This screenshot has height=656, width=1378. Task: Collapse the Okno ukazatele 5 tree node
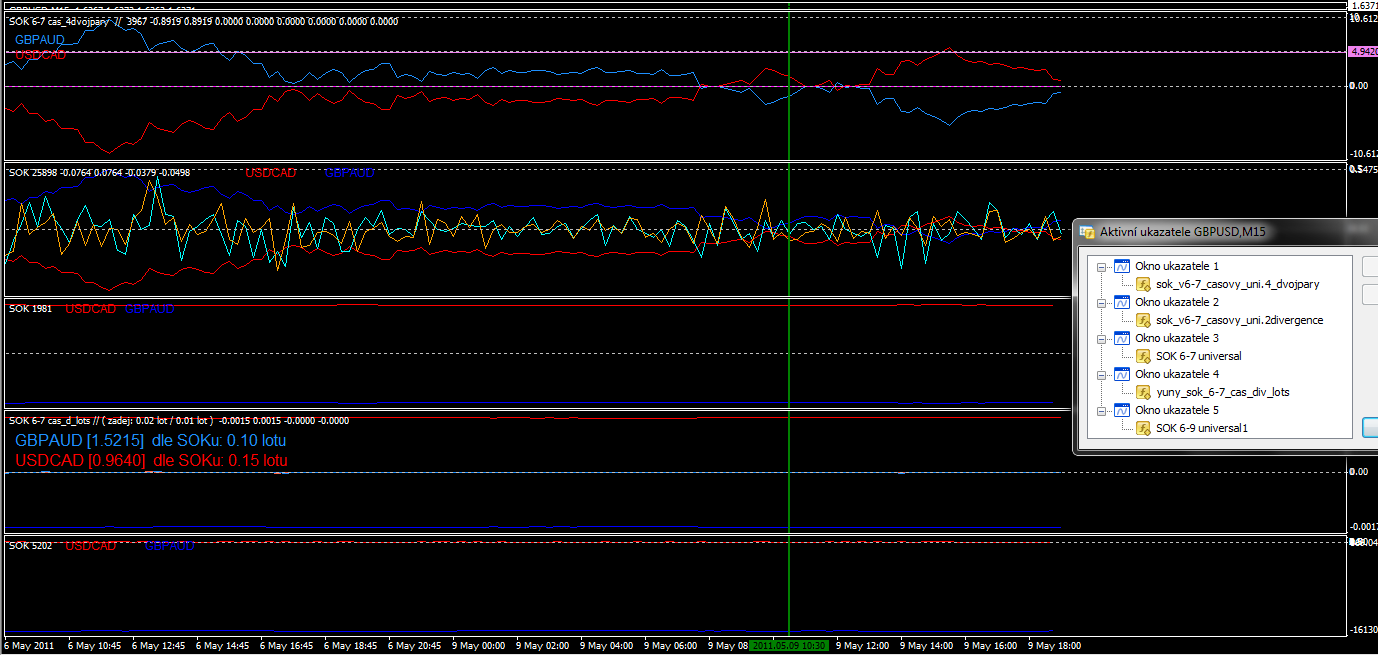1102,411
